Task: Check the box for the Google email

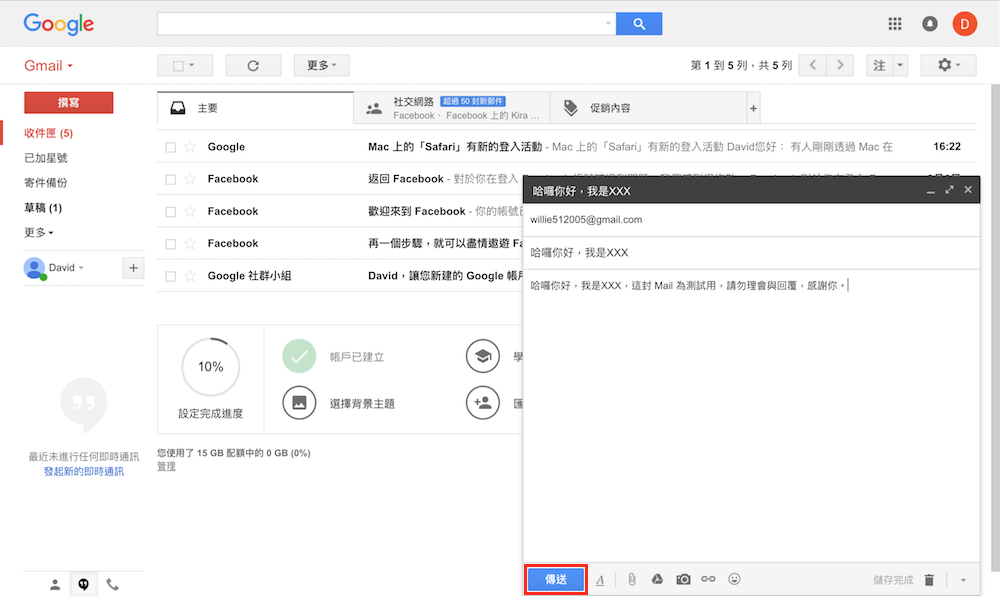Action: (x=170, y=147)
